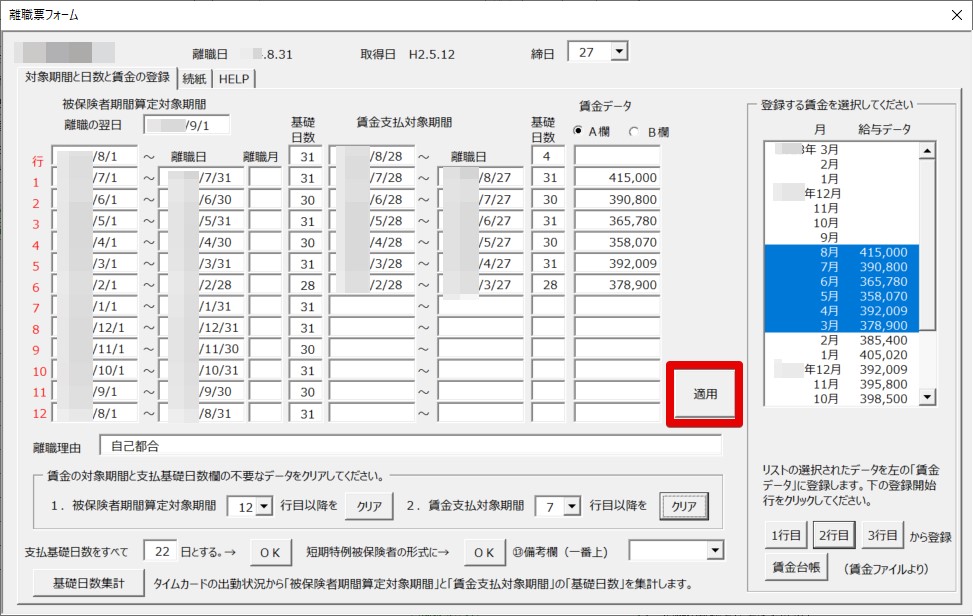This screenshot has height=616, width=973.
Task: Click the 1行目 registration button
Action: (x=786, y=535)
